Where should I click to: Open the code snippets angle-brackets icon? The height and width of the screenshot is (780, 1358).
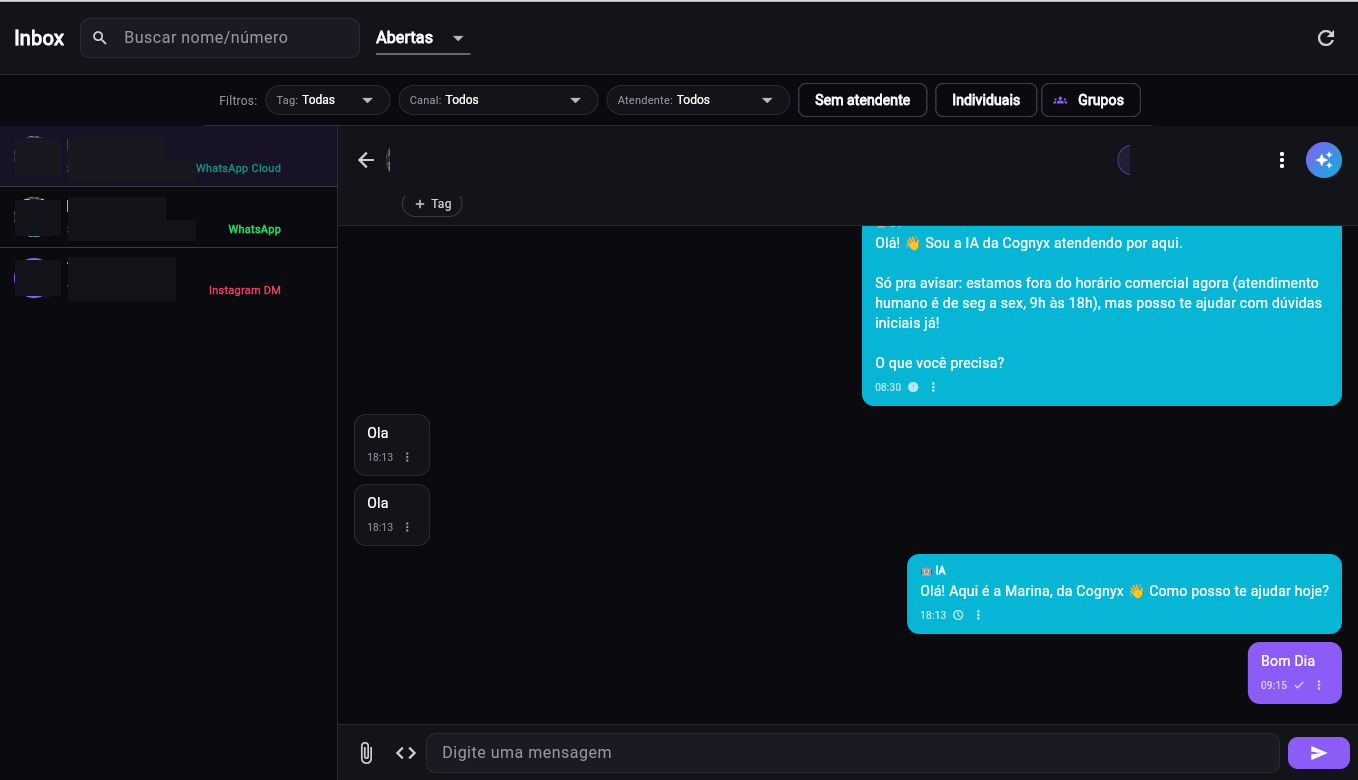pyautogui.click(x=406, y=753)
